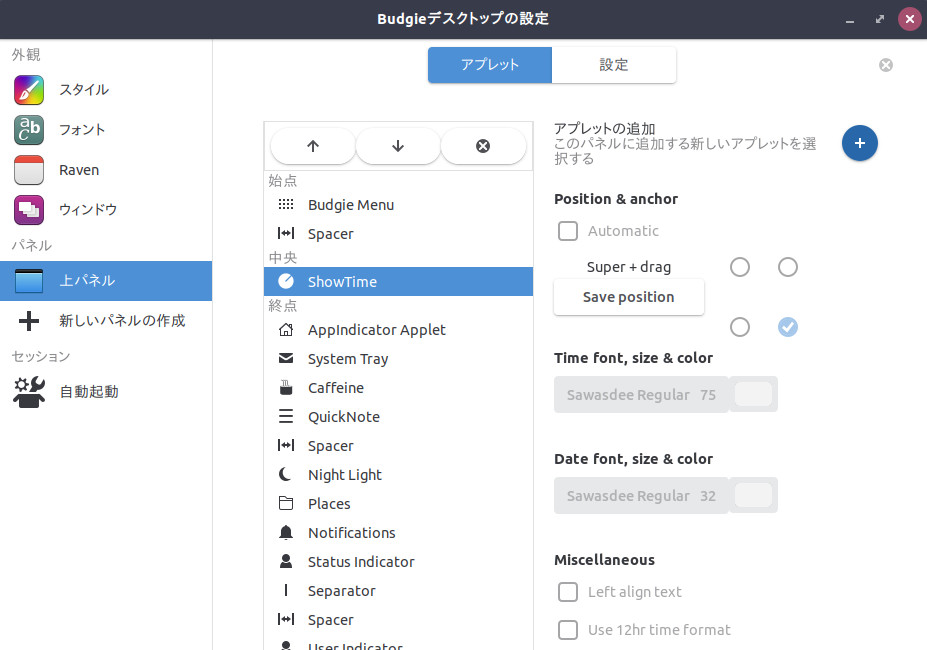Click the Night Light moon icon
The width and height of the screenshot is (927, 650).
[286, 474]
